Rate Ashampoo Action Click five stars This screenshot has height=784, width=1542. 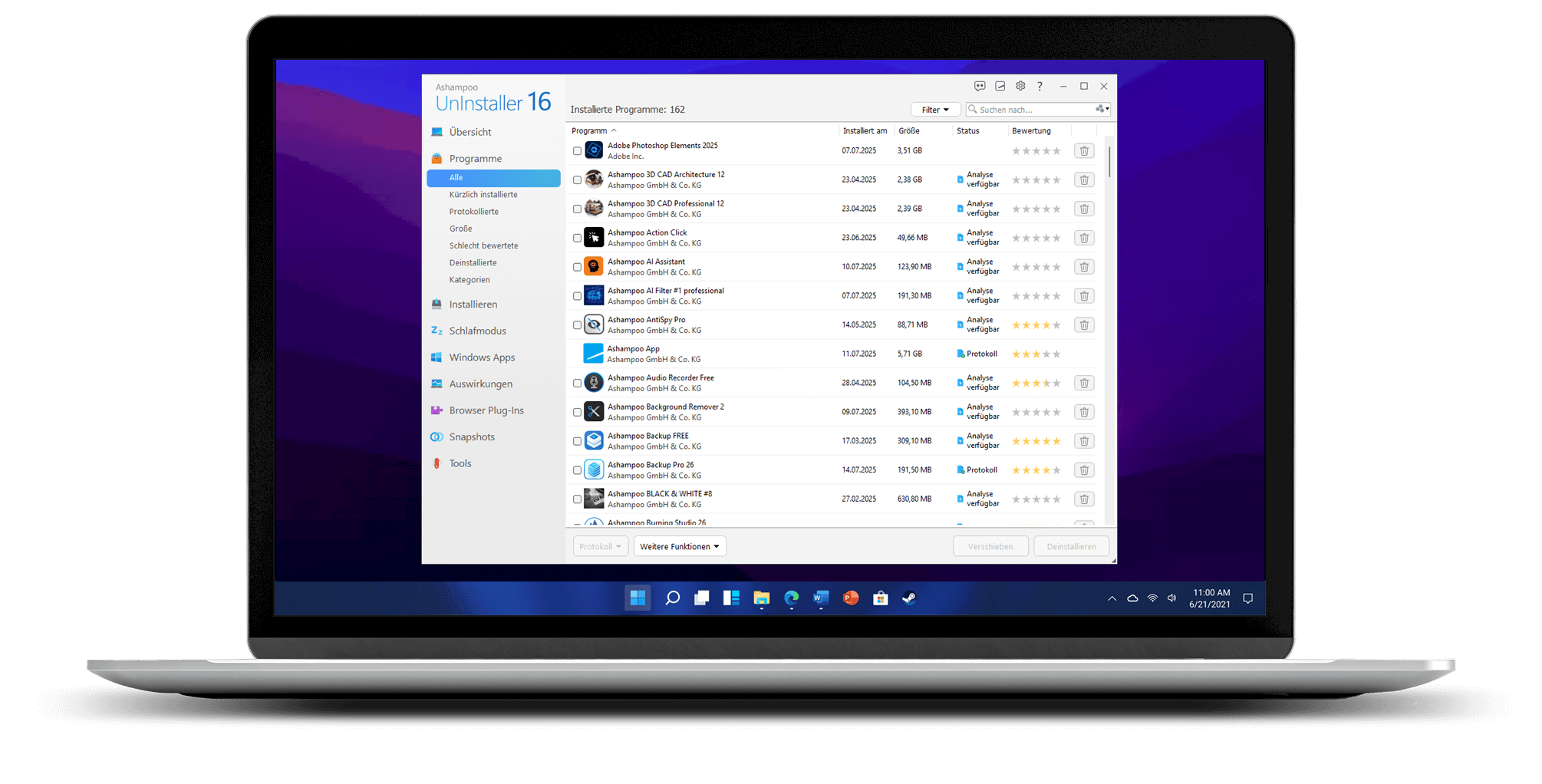pyautogui.click(x=1056, y=239)
